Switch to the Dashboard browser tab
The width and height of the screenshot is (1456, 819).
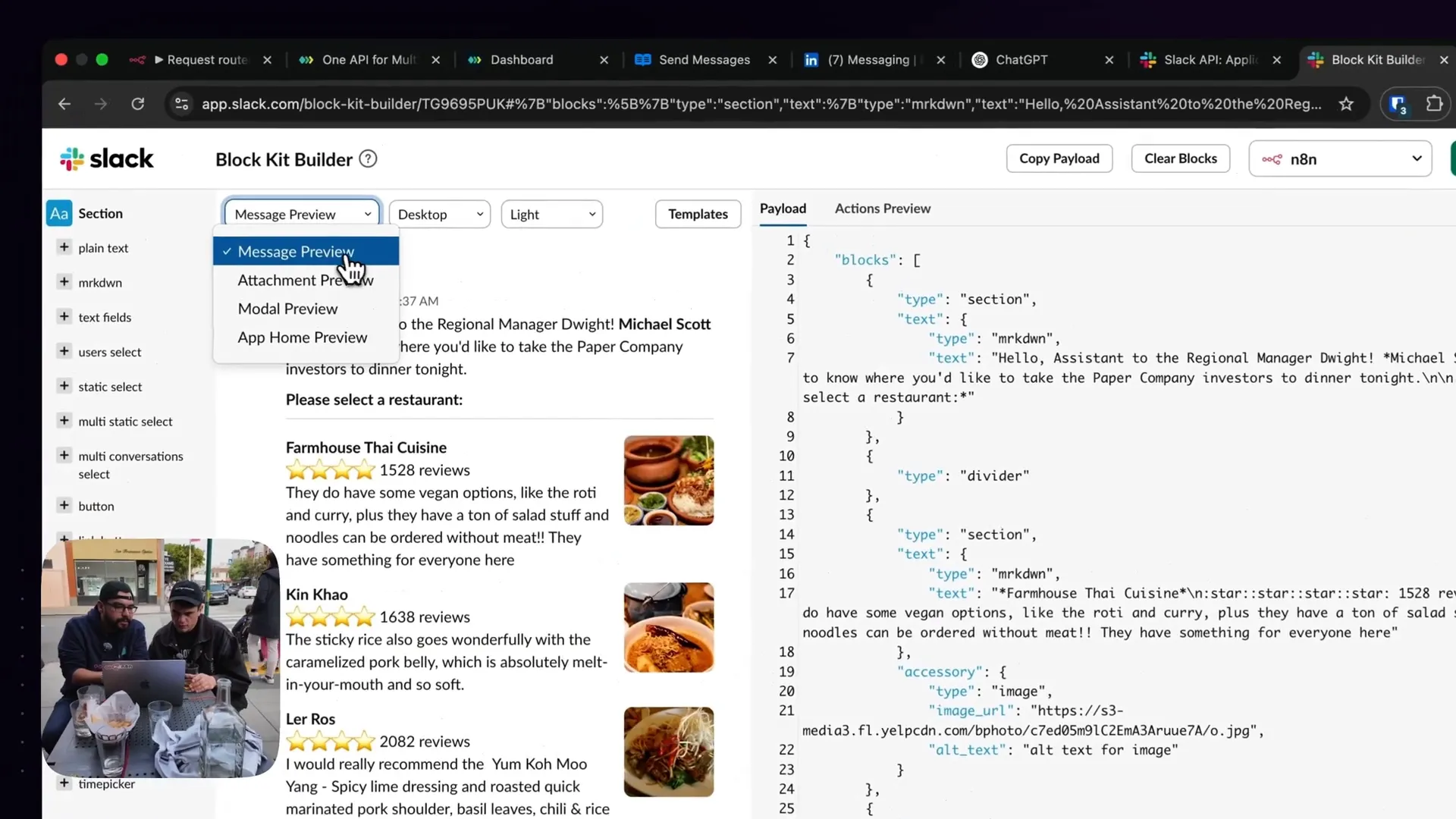(x=521, y=60)
